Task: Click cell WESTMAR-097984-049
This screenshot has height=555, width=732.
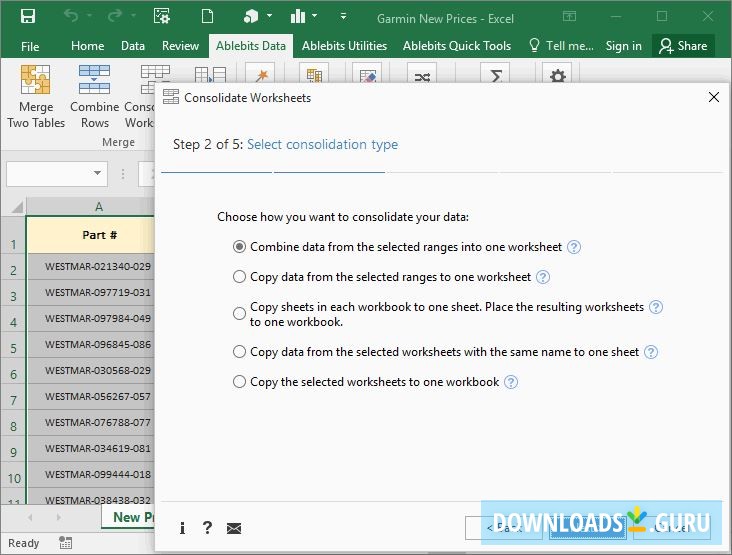Action: pos(91,318)
